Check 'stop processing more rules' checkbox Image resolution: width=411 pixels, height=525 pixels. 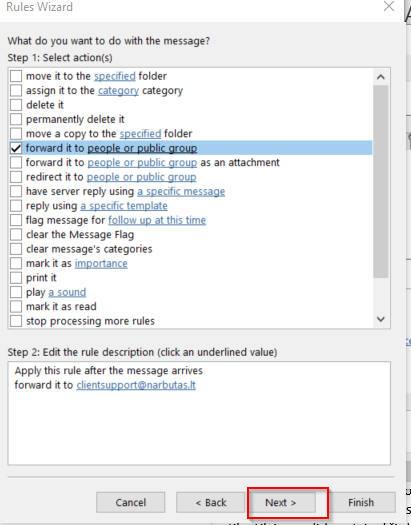16,321
